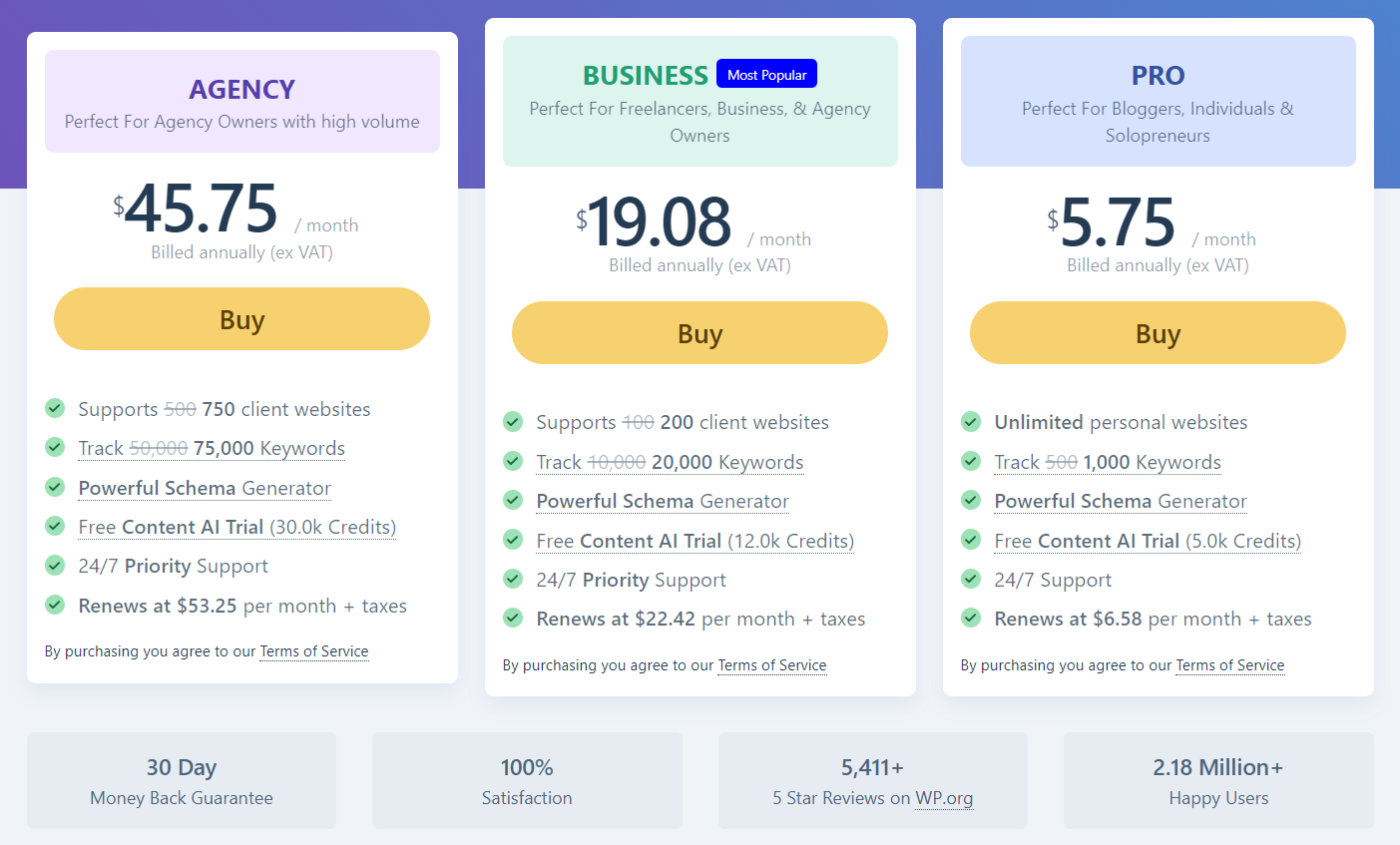This screenshot has width=1400, height=845.
Task: Click the Buy button for Business plan
Action: click(x=700, y=333)
